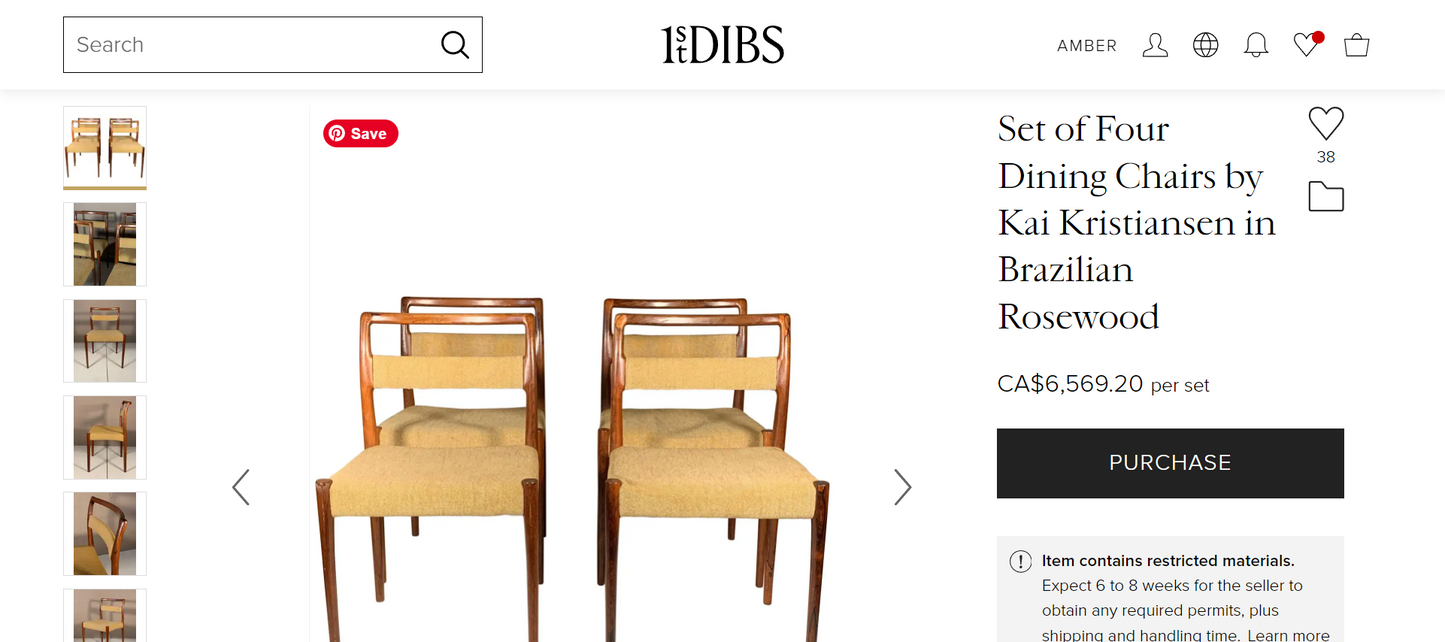Screen dimensions: 1445x642
Task: Save item with large heart icon
Action: pyautogui.click(x=1326, y=124)
